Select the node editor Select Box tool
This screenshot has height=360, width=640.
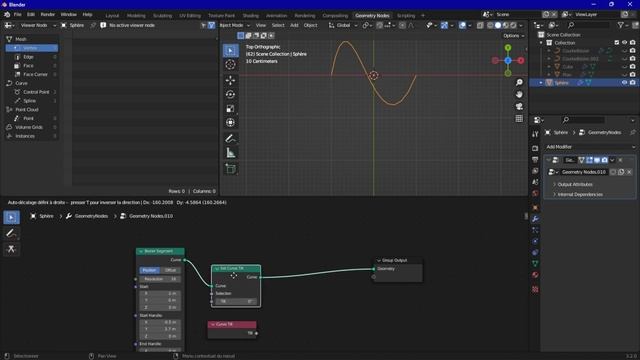pyautogui.click(x=11, y=217)
